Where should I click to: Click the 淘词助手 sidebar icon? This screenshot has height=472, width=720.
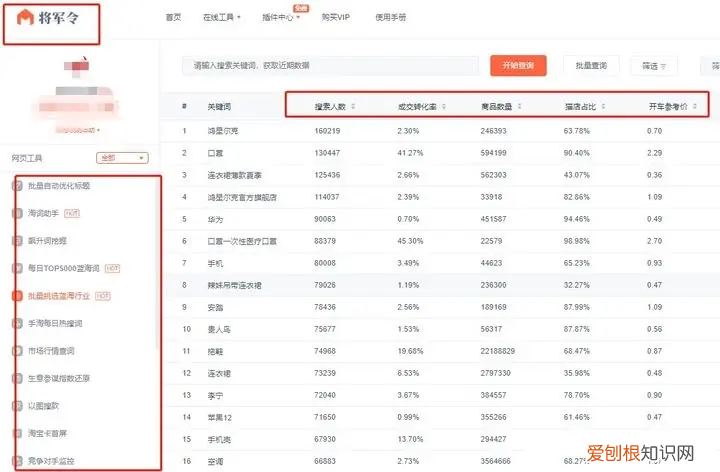pyautogui.click(x=17, y=214)
